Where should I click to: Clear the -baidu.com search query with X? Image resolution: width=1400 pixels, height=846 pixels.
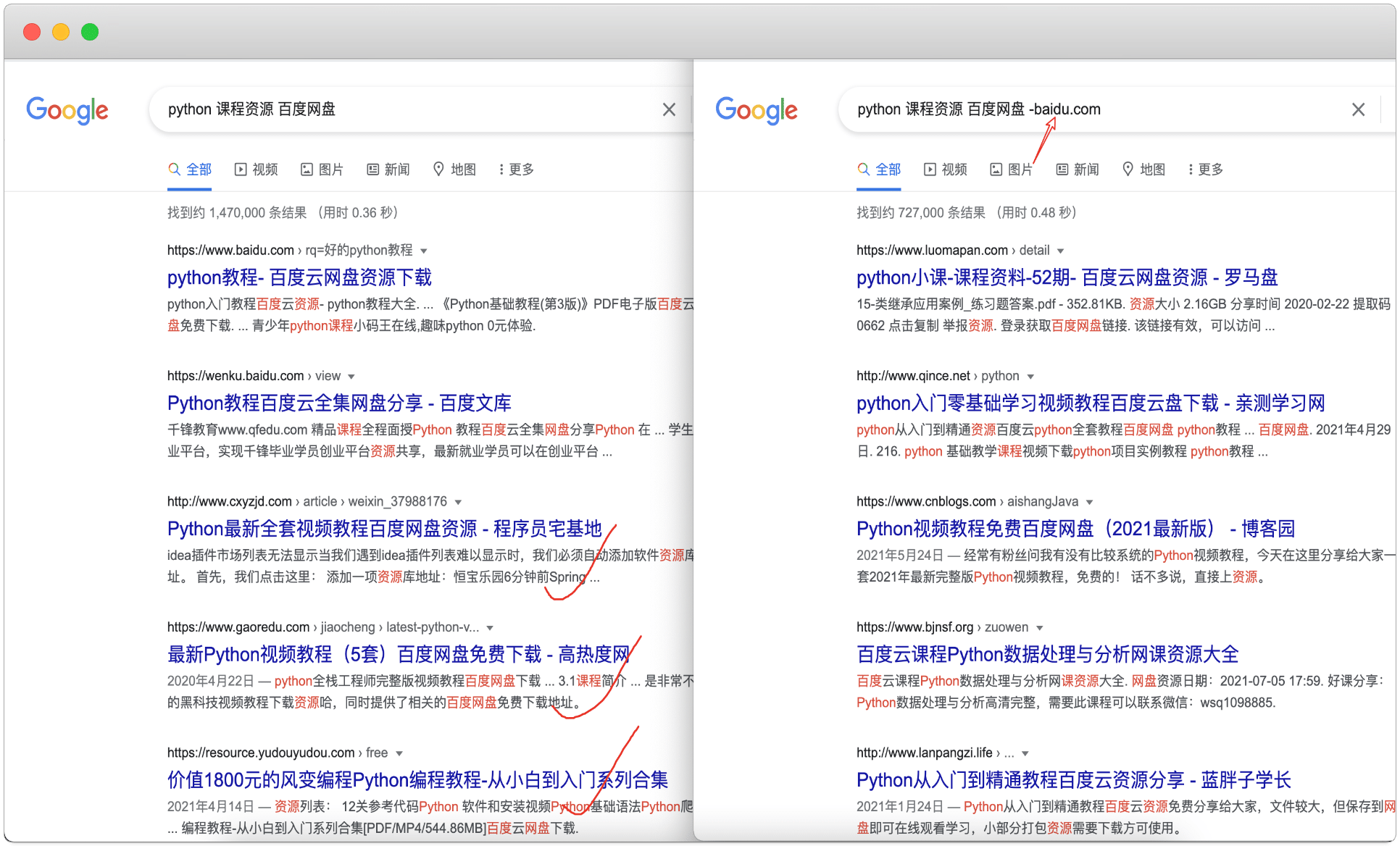pos(1358,109)
